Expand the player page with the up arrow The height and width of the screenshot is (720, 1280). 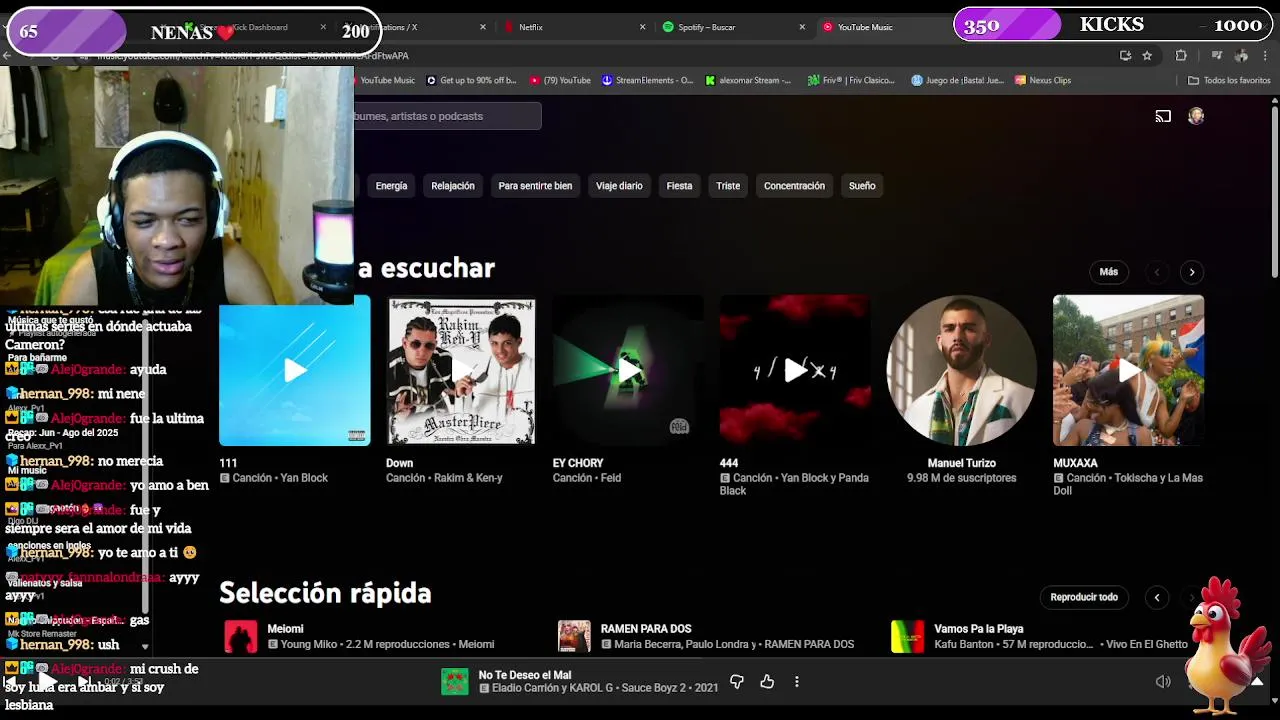coord(1257,682)
